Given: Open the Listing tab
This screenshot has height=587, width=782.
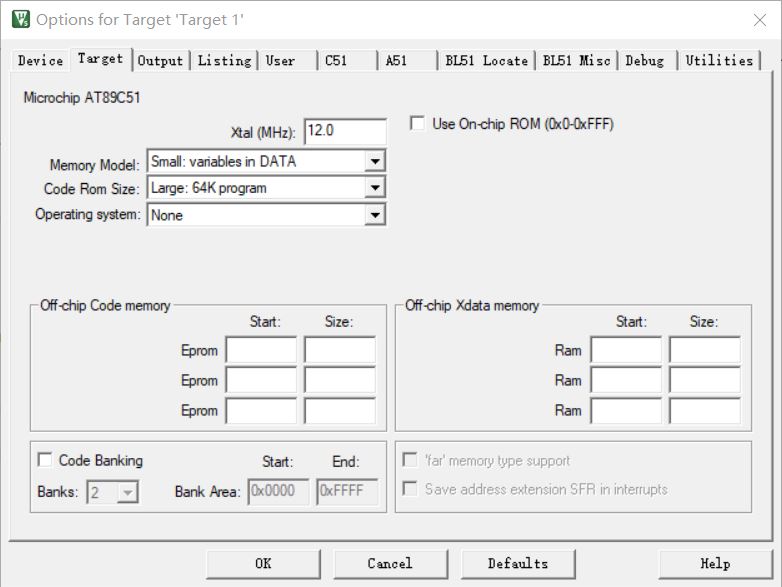Looking at the screenshot, I should [224, 61].
